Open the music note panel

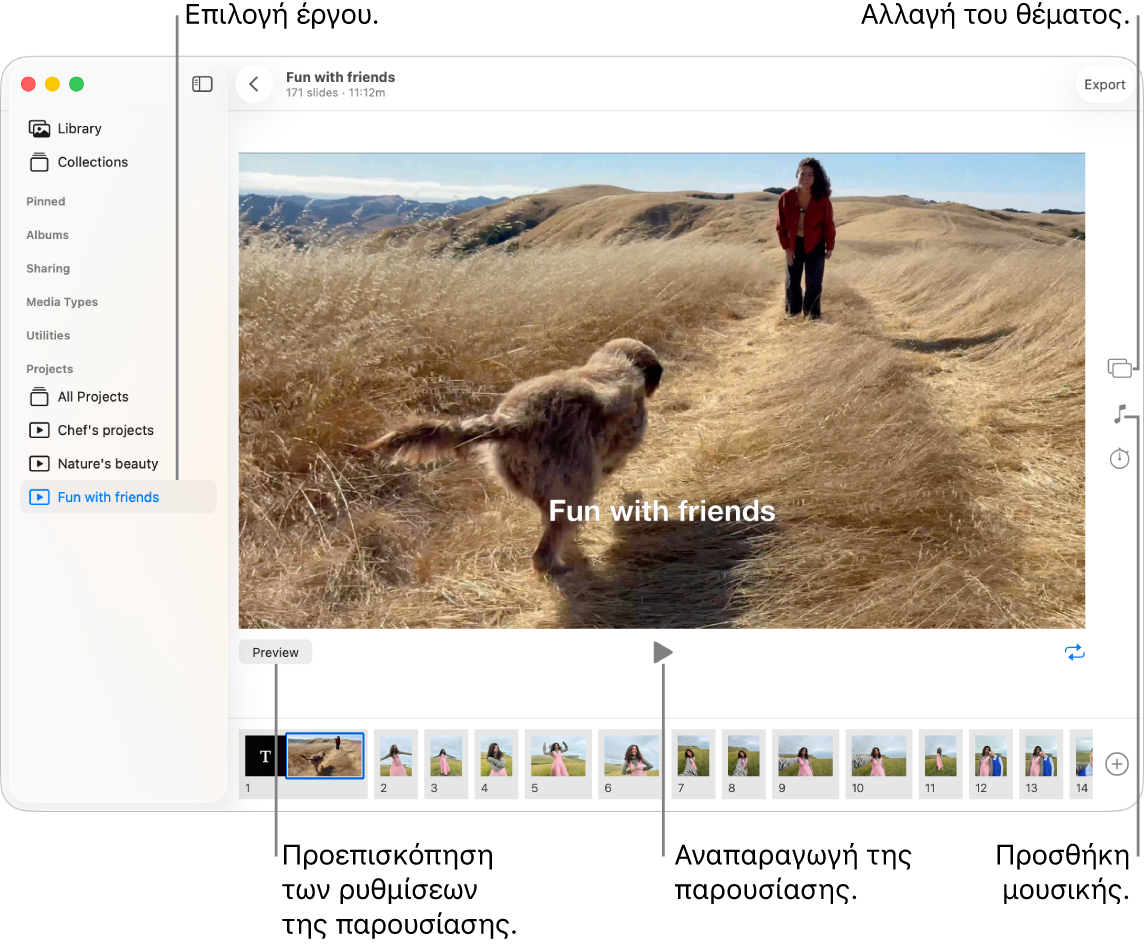click(1119, 414)
